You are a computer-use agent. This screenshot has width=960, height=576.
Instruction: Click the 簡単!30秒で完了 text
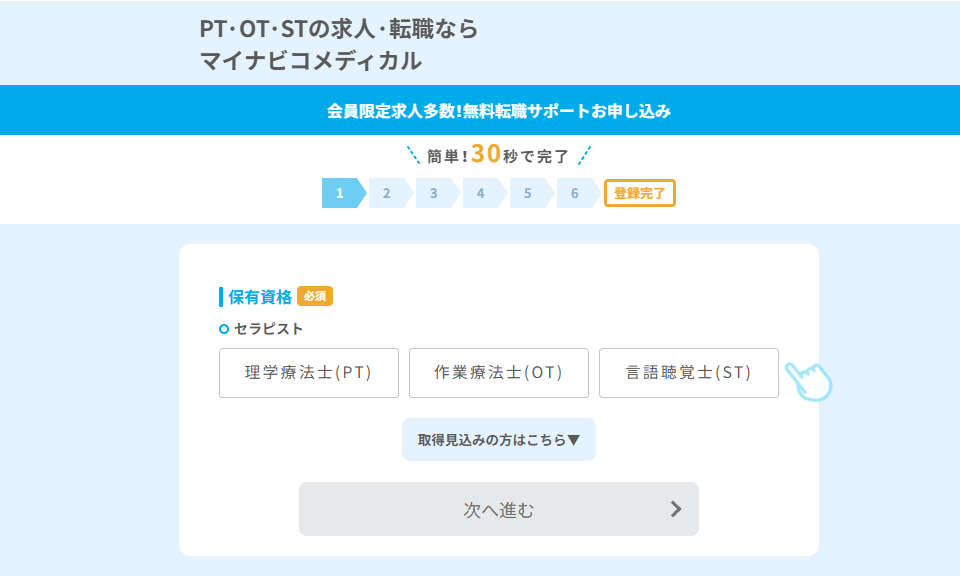coord(498,155)
